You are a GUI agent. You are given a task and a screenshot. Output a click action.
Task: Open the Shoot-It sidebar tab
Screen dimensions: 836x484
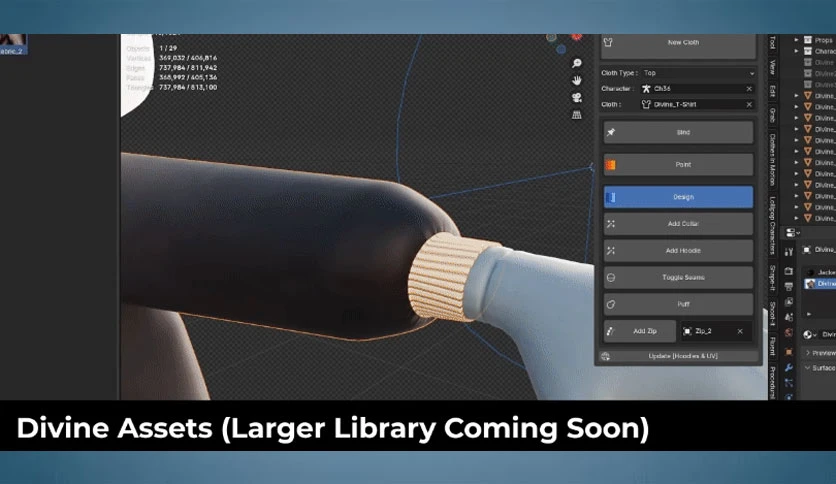tap(772, 313)
